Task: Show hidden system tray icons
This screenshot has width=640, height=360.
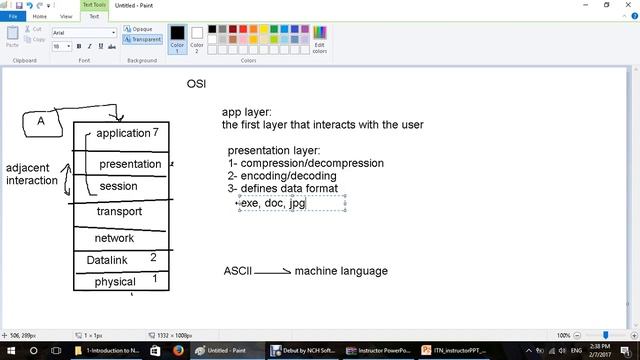Action: coord(529,351)
